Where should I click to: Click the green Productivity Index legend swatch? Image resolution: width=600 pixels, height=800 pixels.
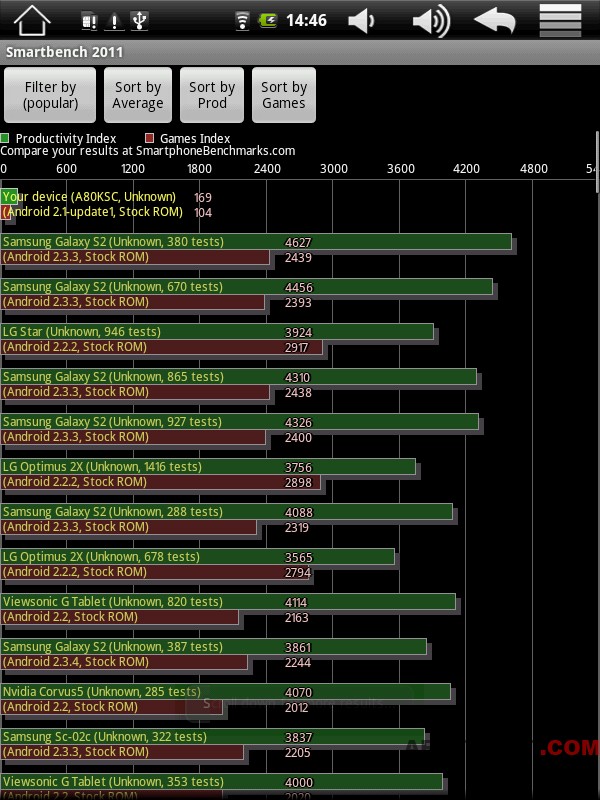(5, 138)
